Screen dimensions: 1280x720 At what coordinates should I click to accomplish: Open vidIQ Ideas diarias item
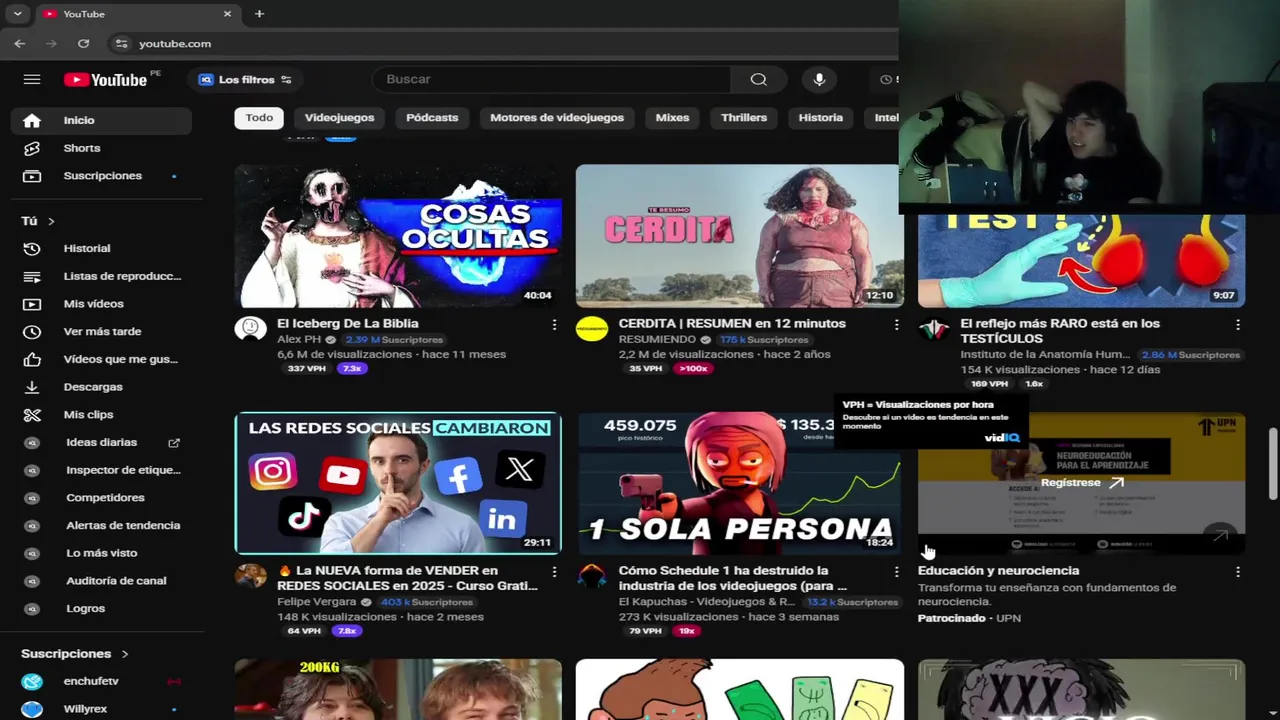click(101, 442)
